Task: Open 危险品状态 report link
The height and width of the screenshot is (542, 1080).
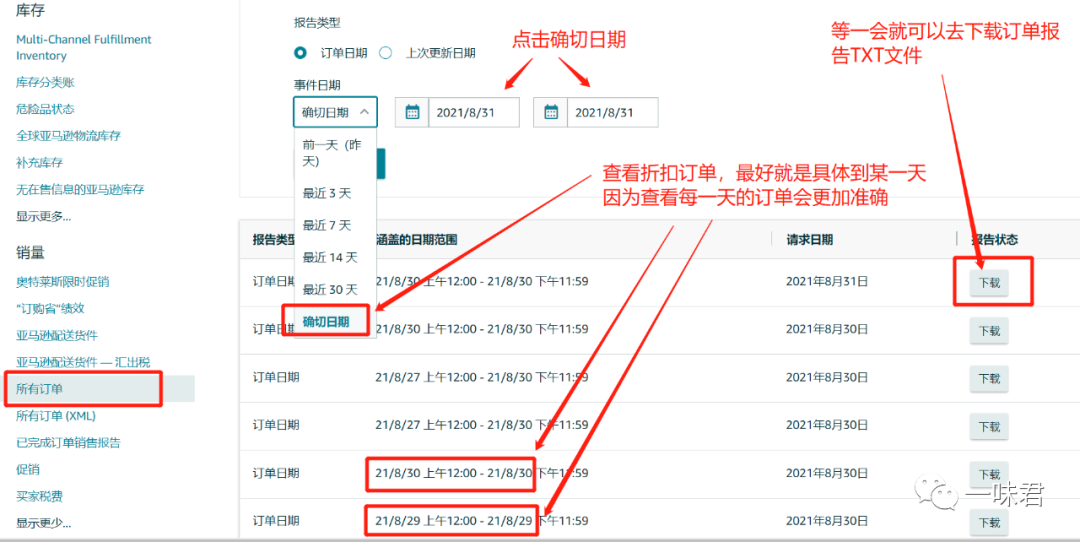Action: click(45, 109)
